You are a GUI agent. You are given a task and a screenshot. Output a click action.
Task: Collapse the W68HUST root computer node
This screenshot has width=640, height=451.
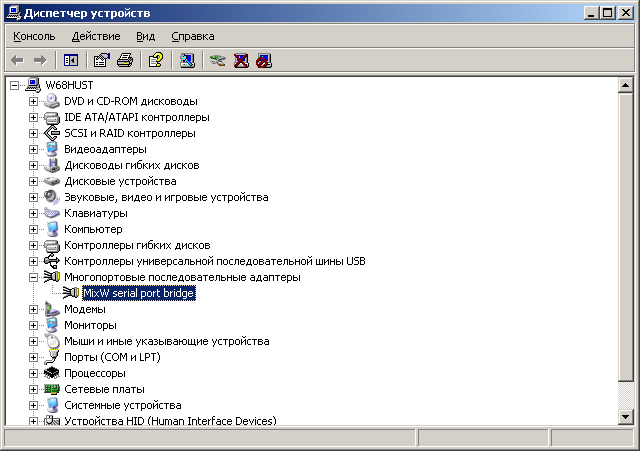coord(15,85)
